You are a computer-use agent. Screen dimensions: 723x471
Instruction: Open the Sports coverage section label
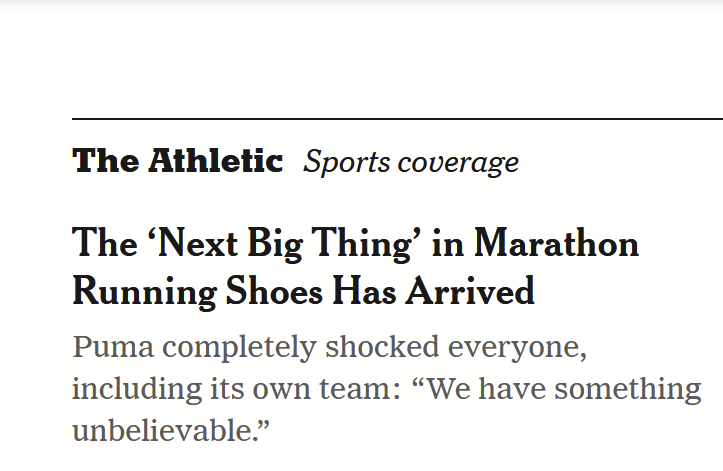coord(411,162)
